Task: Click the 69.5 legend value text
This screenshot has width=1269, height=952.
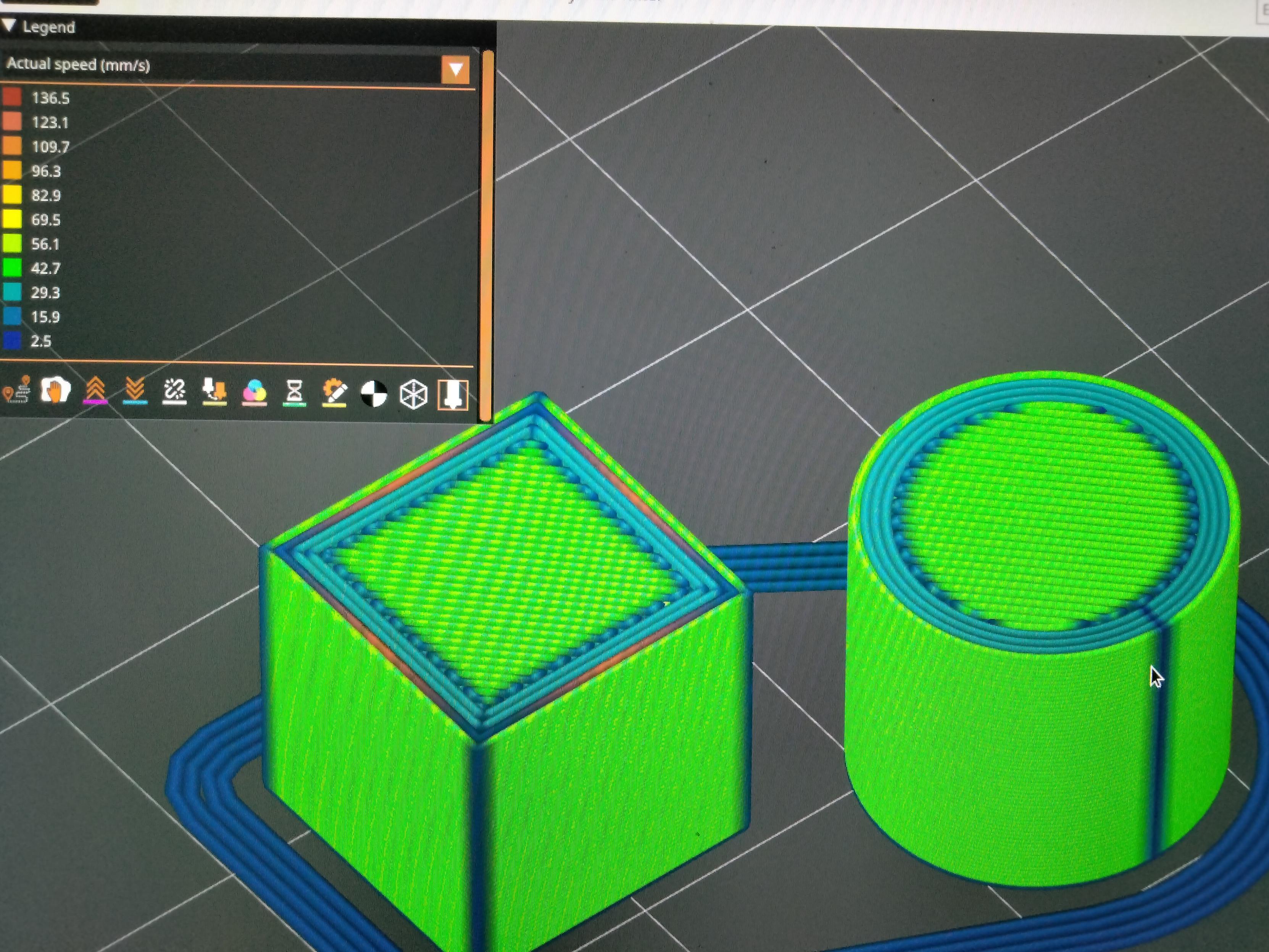Action: pos(46,220)
